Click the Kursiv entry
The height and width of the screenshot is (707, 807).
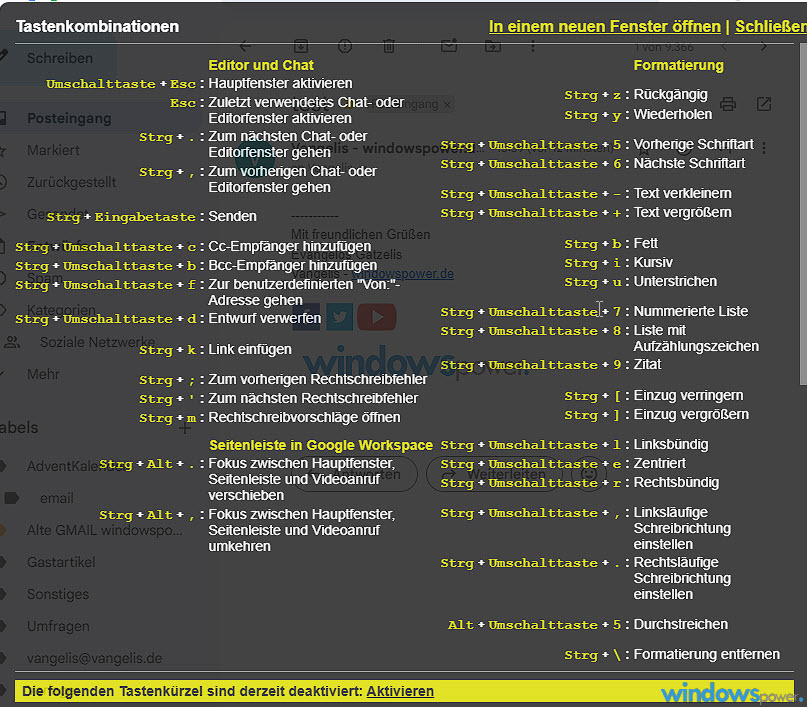(x=653, y=262)
